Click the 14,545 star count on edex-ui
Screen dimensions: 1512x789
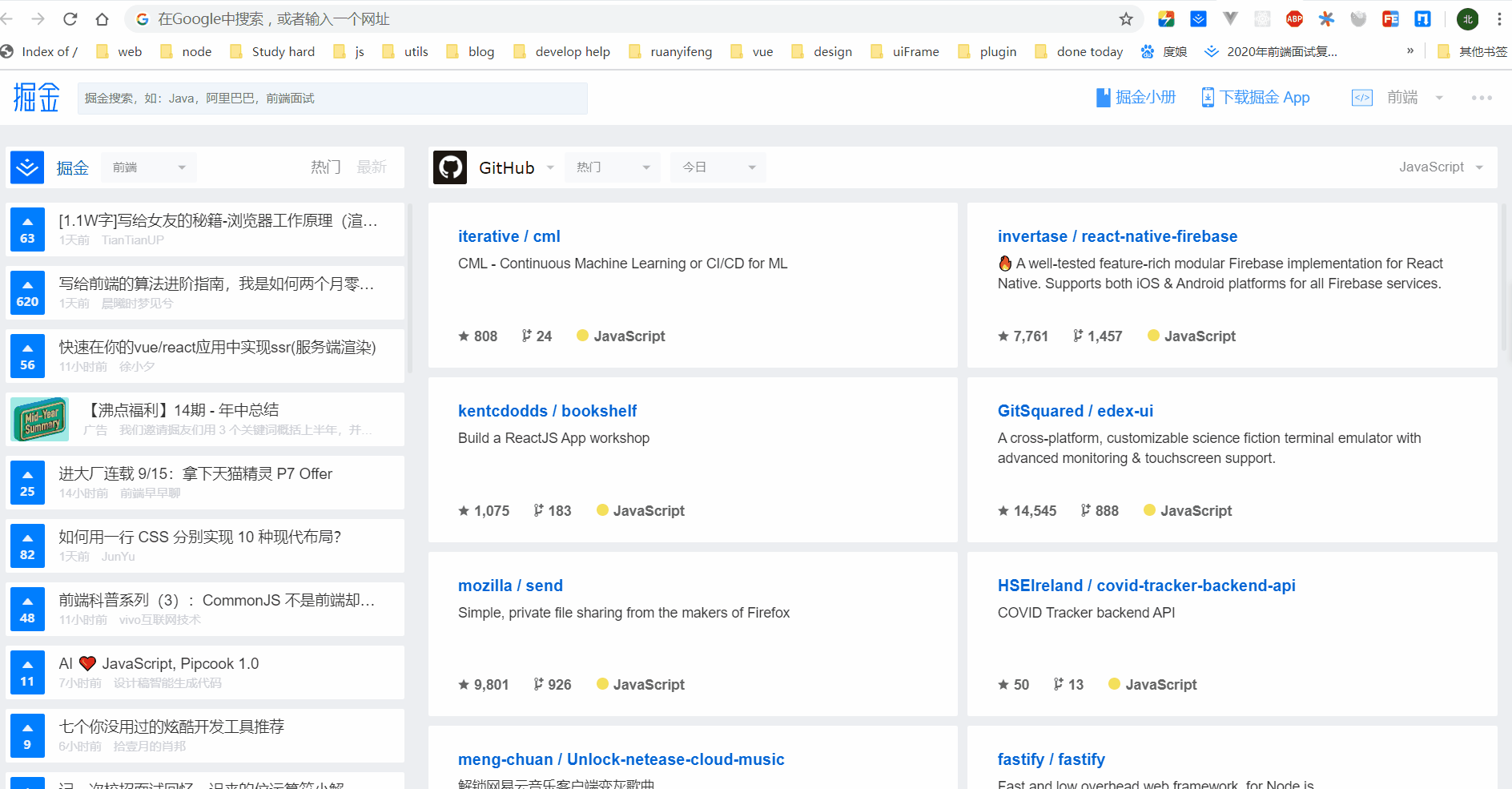pos(1027,511)
